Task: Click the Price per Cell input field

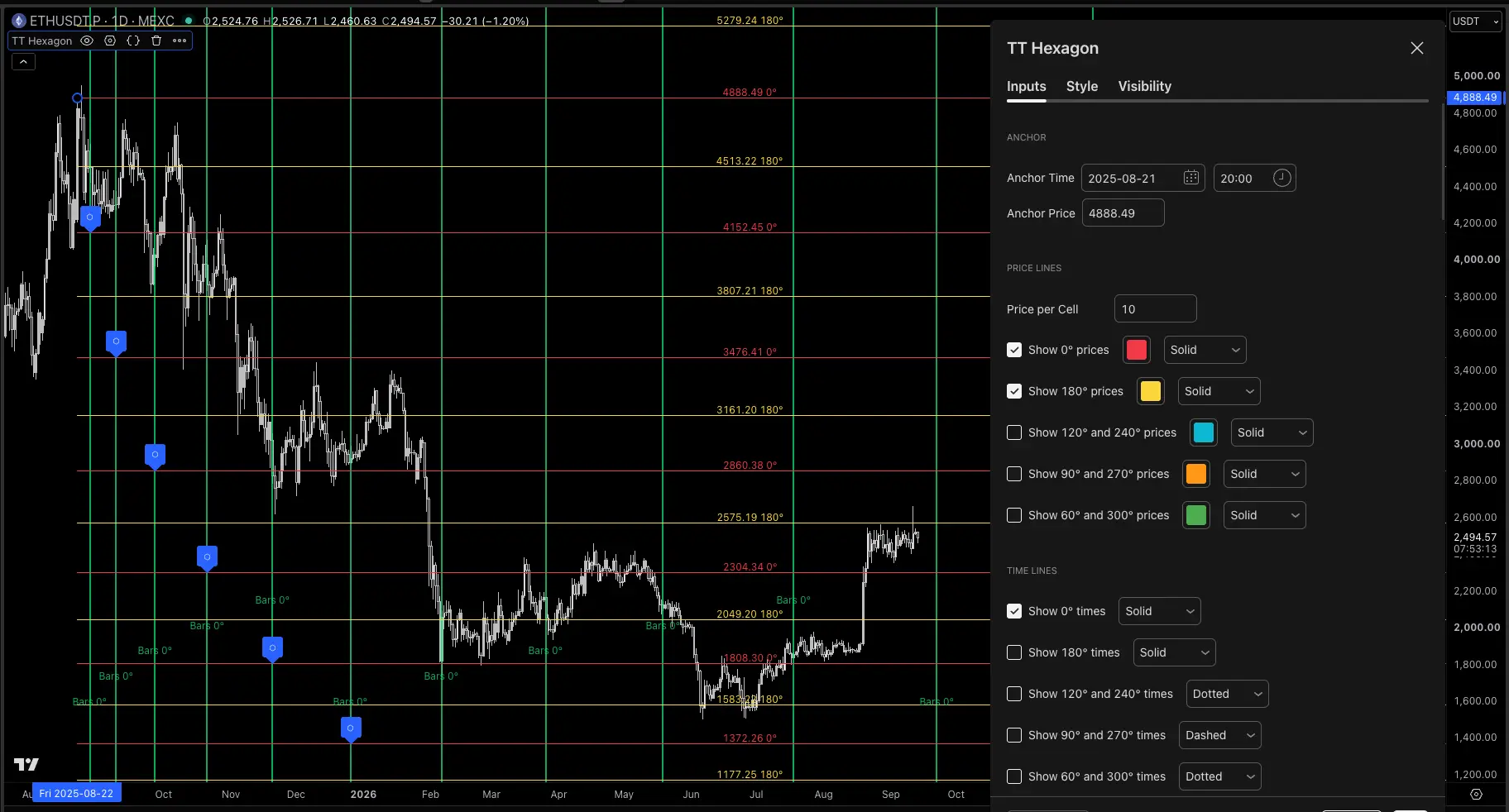Action: tap(1156, 308)
